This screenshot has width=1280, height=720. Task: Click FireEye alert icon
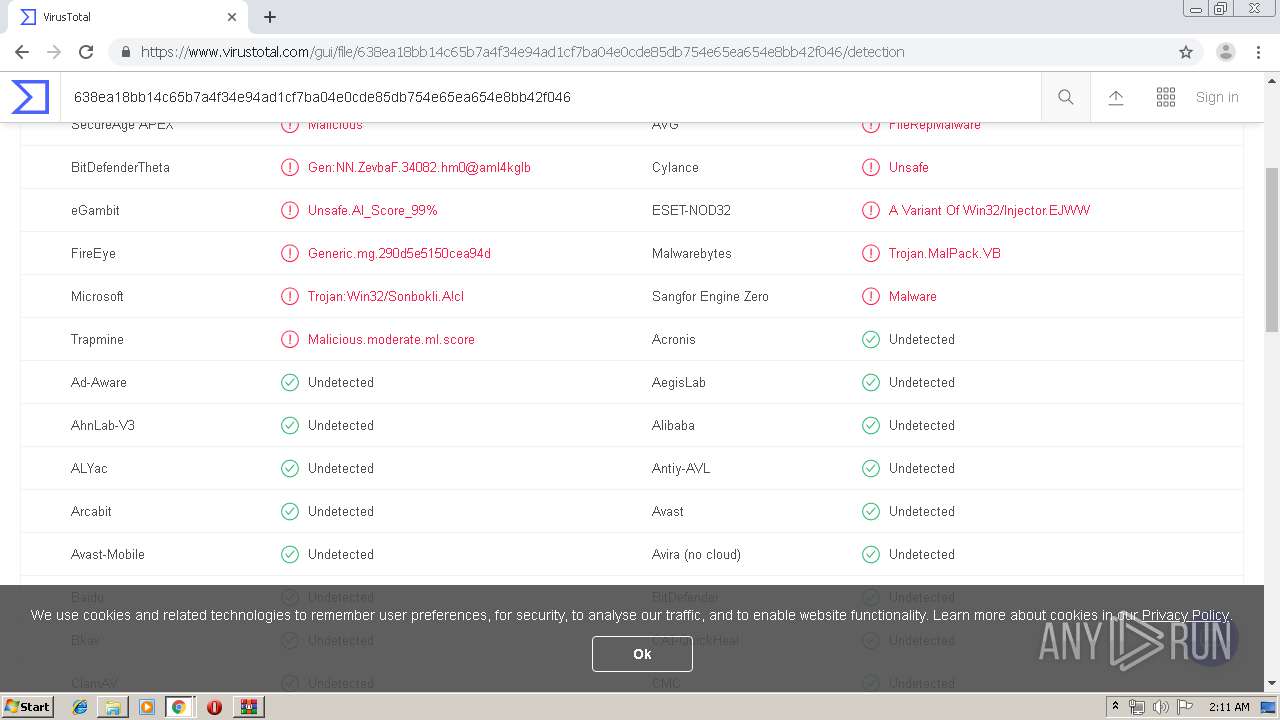(290, 253)
